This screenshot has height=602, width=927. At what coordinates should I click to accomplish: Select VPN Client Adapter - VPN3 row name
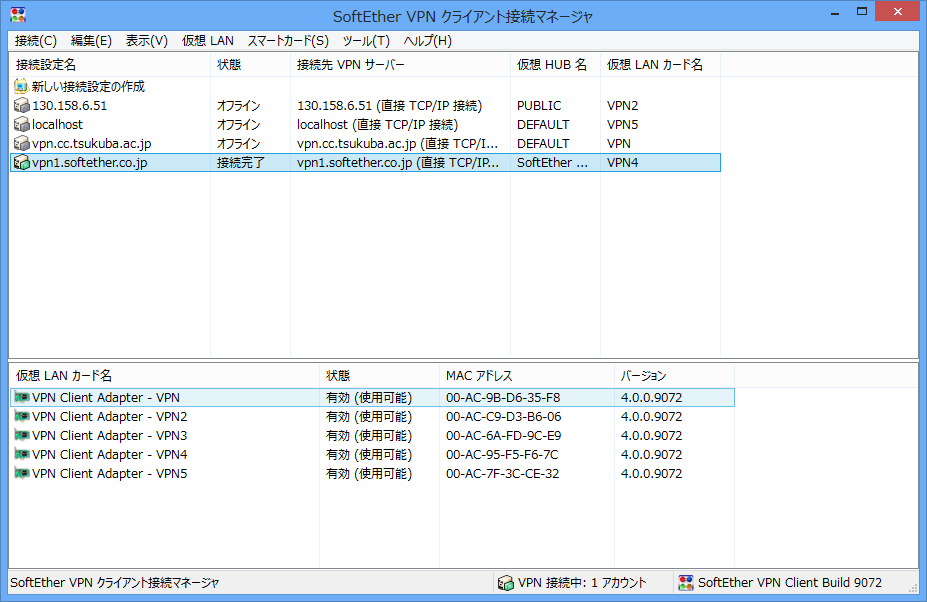109,435
